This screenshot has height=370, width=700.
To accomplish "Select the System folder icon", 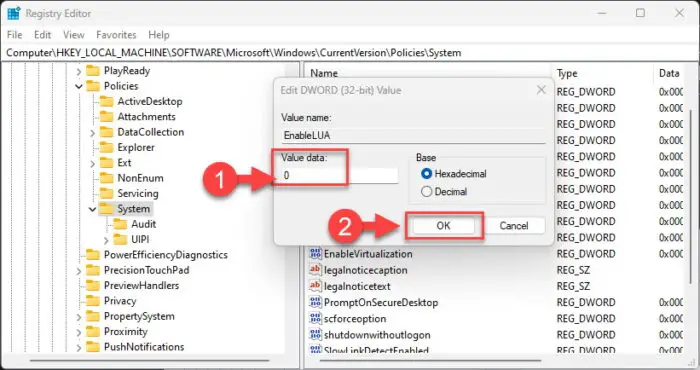I will (x=106, y=208).
